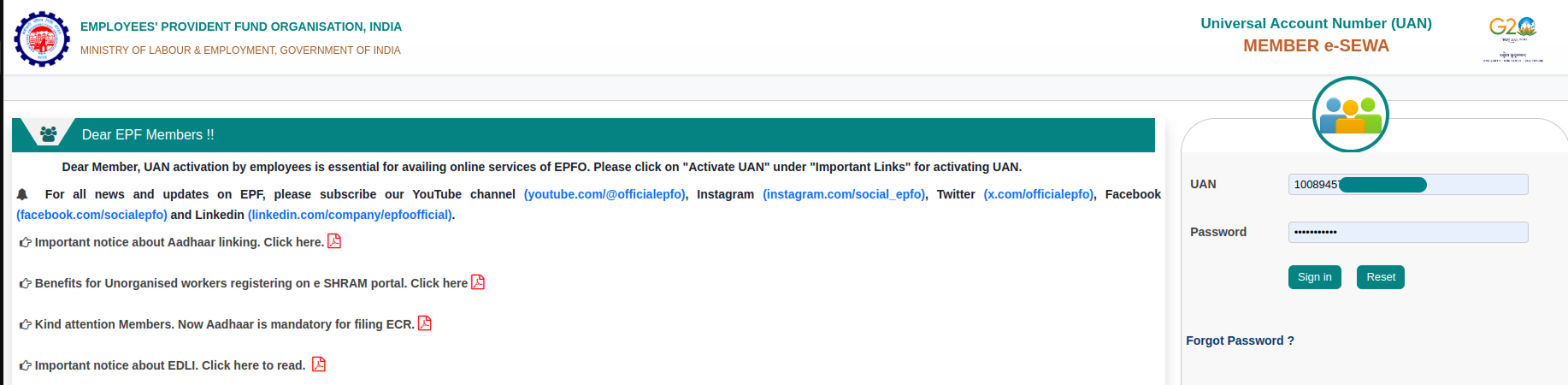Open the Aadhaar linking notice PDF icon
Screen dimensions: 1568x385
(x=334, y=241)
